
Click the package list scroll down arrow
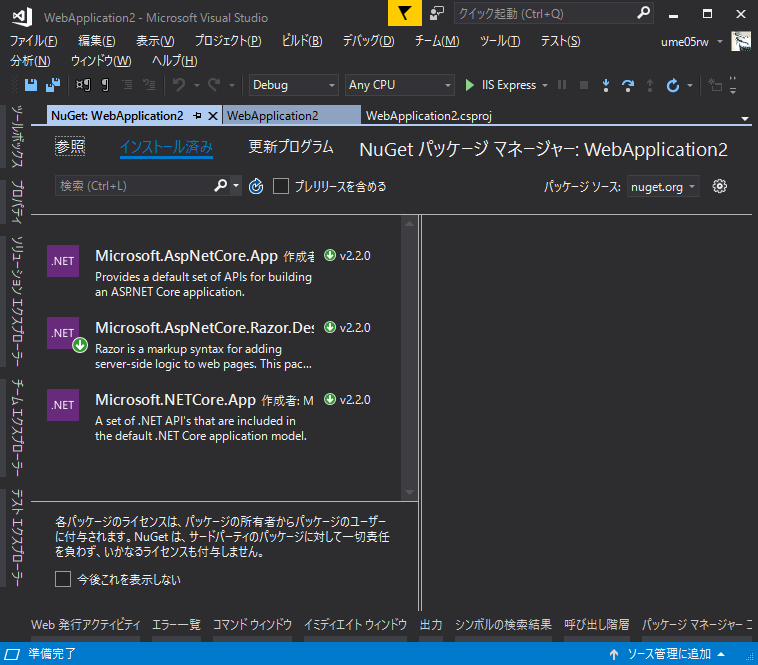click(409, 492)
